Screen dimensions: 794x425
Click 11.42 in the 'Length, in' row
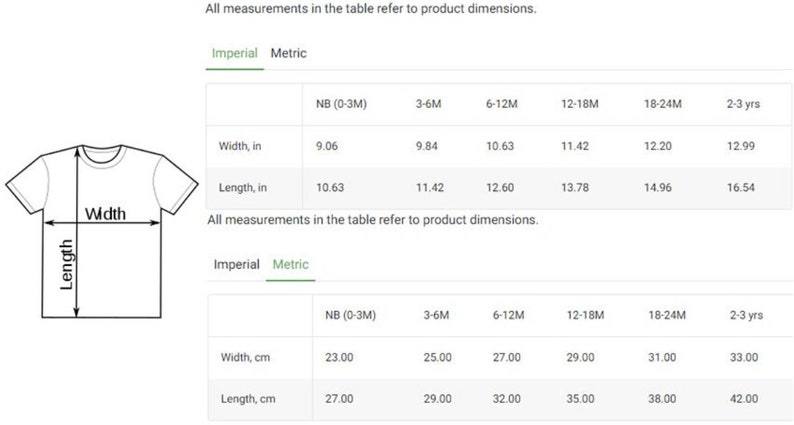pyautogui.click(x=430, y=187)
